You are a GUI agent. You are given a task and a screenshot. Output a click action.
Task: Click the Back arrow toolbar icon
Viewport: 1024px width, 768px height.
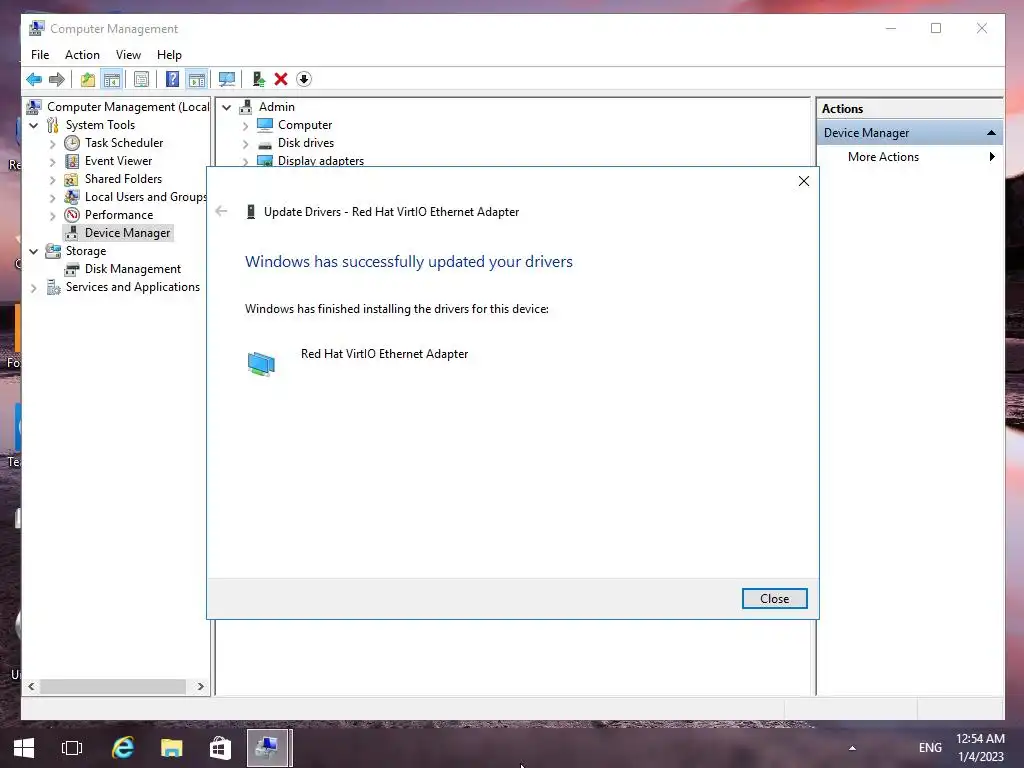pyautogui.click(x=34, y=80)
